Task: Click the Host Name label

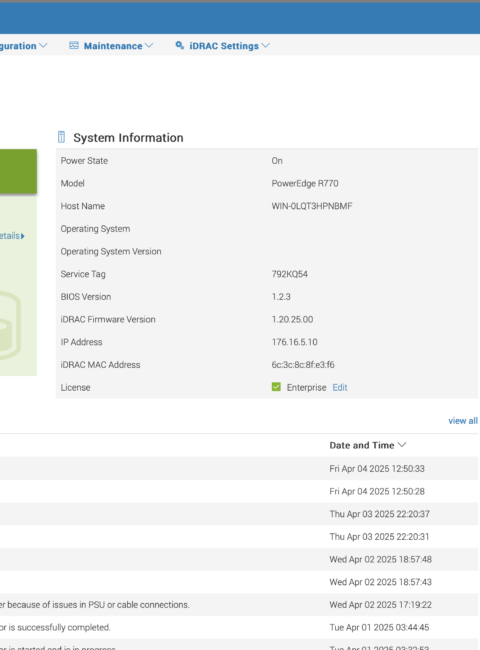Action: tap(82, 206)
